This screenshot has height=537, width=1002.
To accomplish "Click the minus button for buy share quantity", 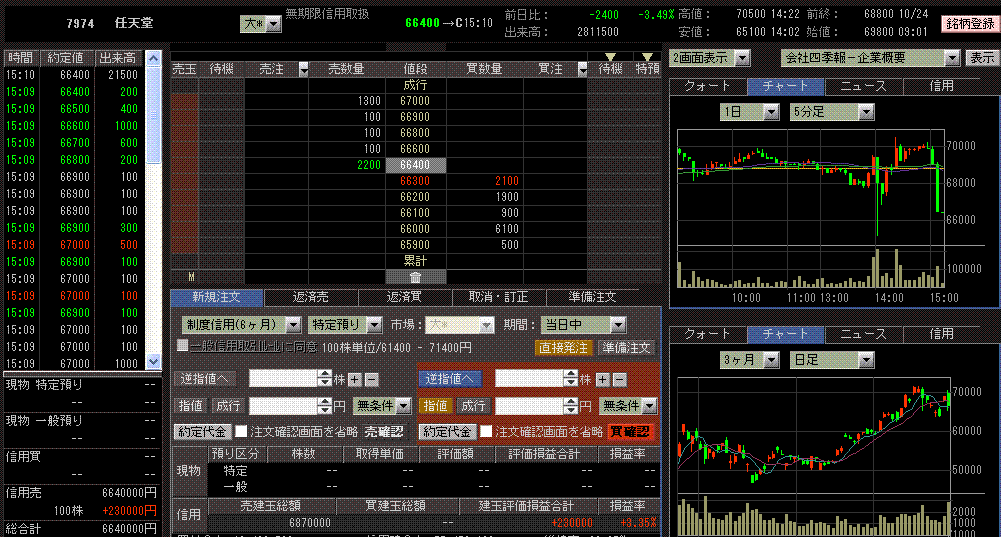I will click(618, 379).
